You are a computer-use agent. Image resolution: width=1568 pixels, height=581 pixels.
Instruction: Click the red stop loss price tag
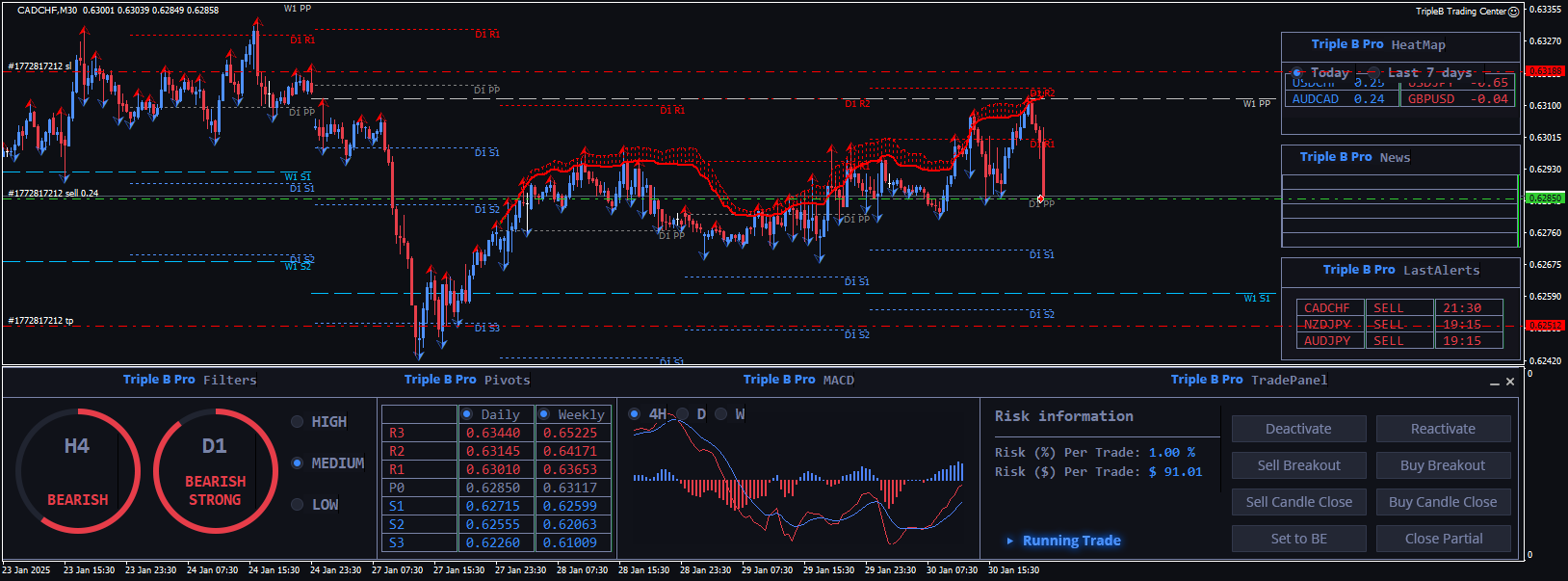1544,71
